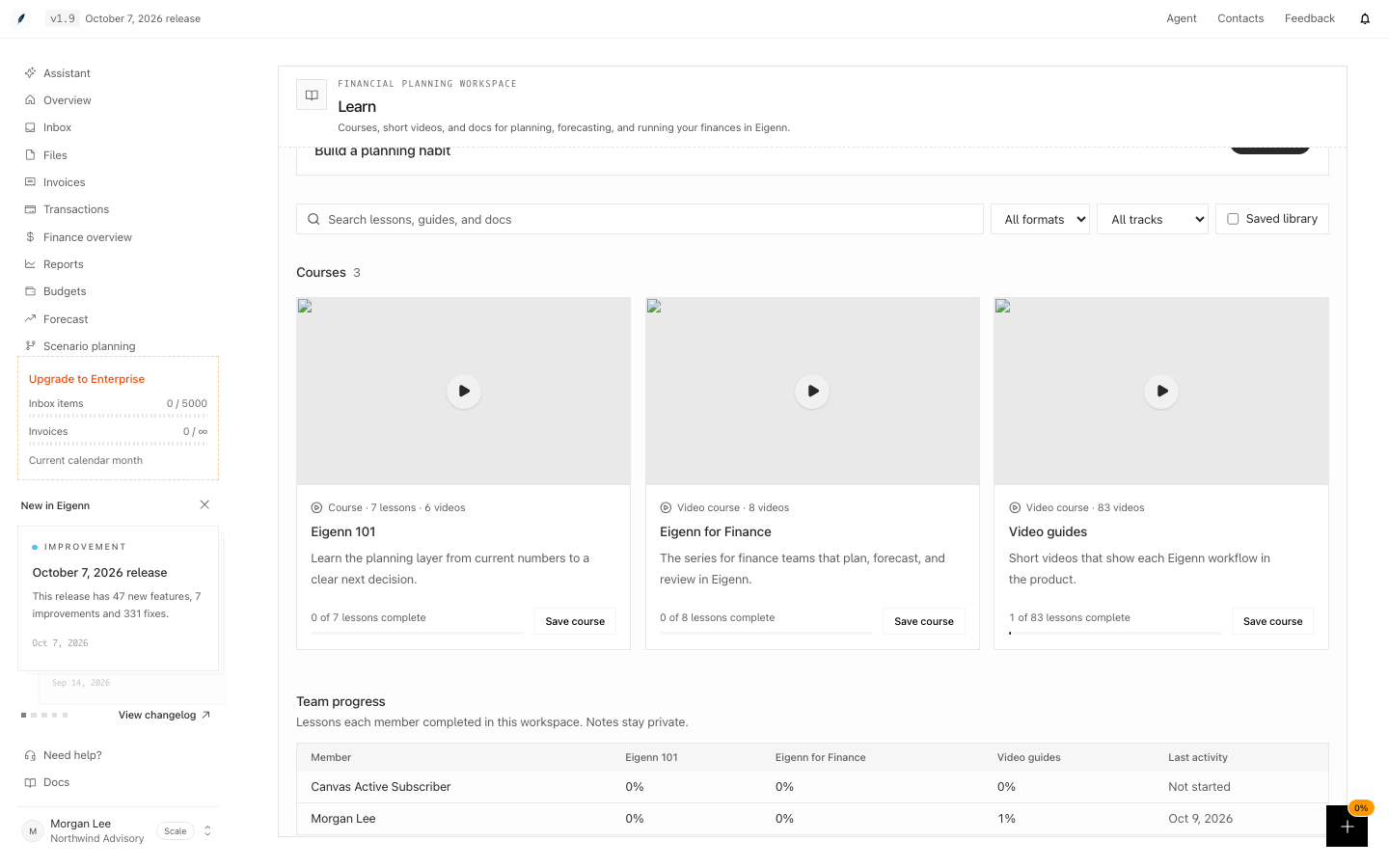Click the Inbox icon in sidebar

pos(30,127)
